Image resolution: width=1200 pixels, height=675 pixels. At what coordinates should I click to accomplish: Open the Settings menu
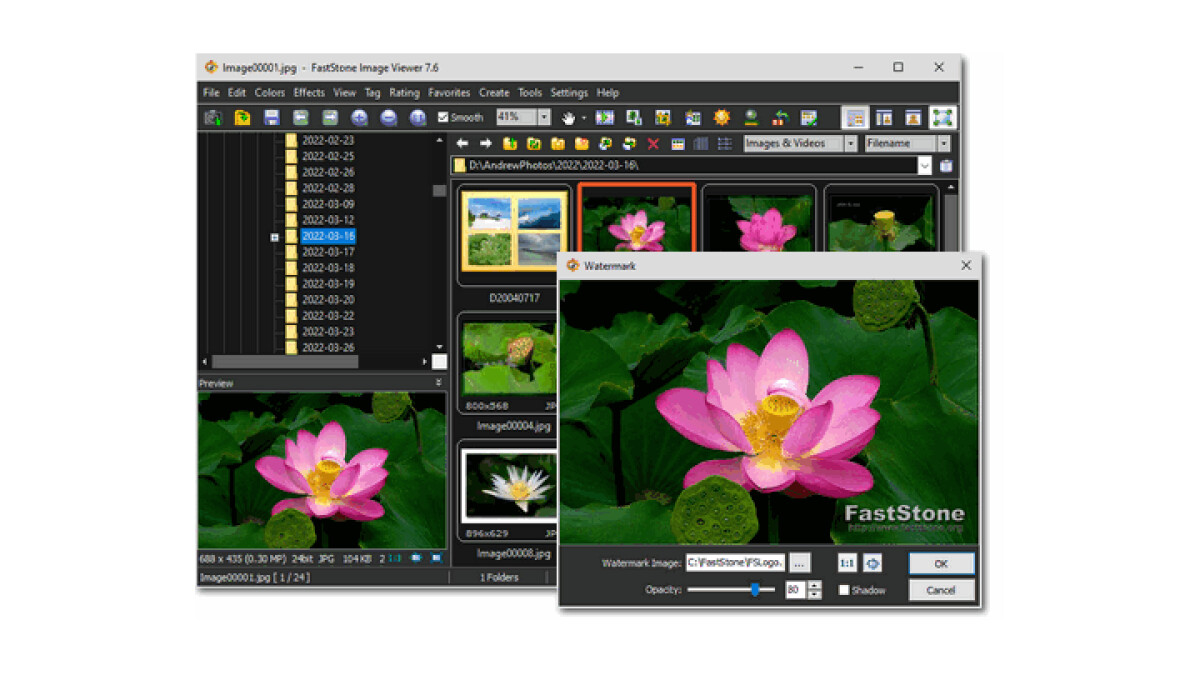[x=569, y=92]
